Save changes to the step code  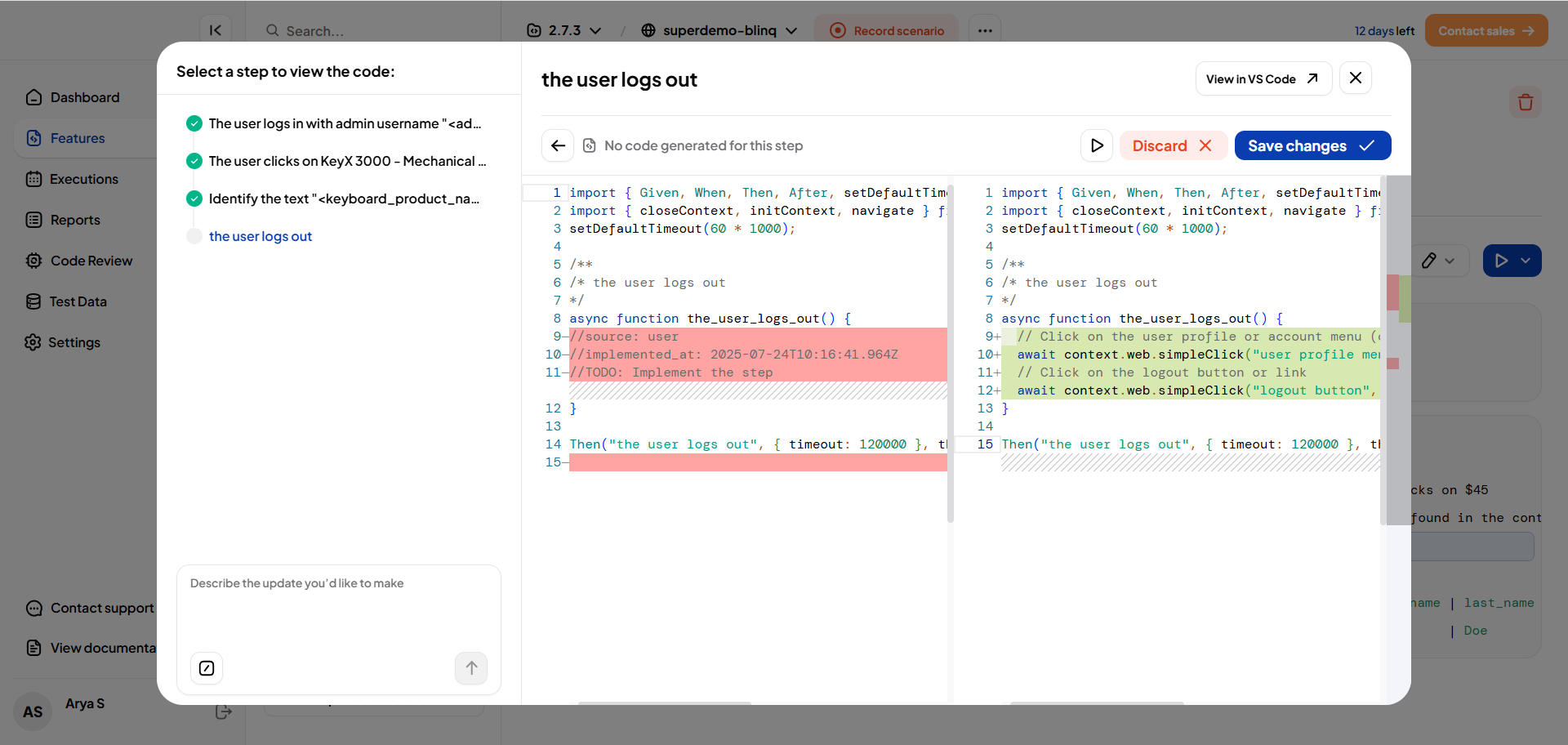click(1312, 145)
